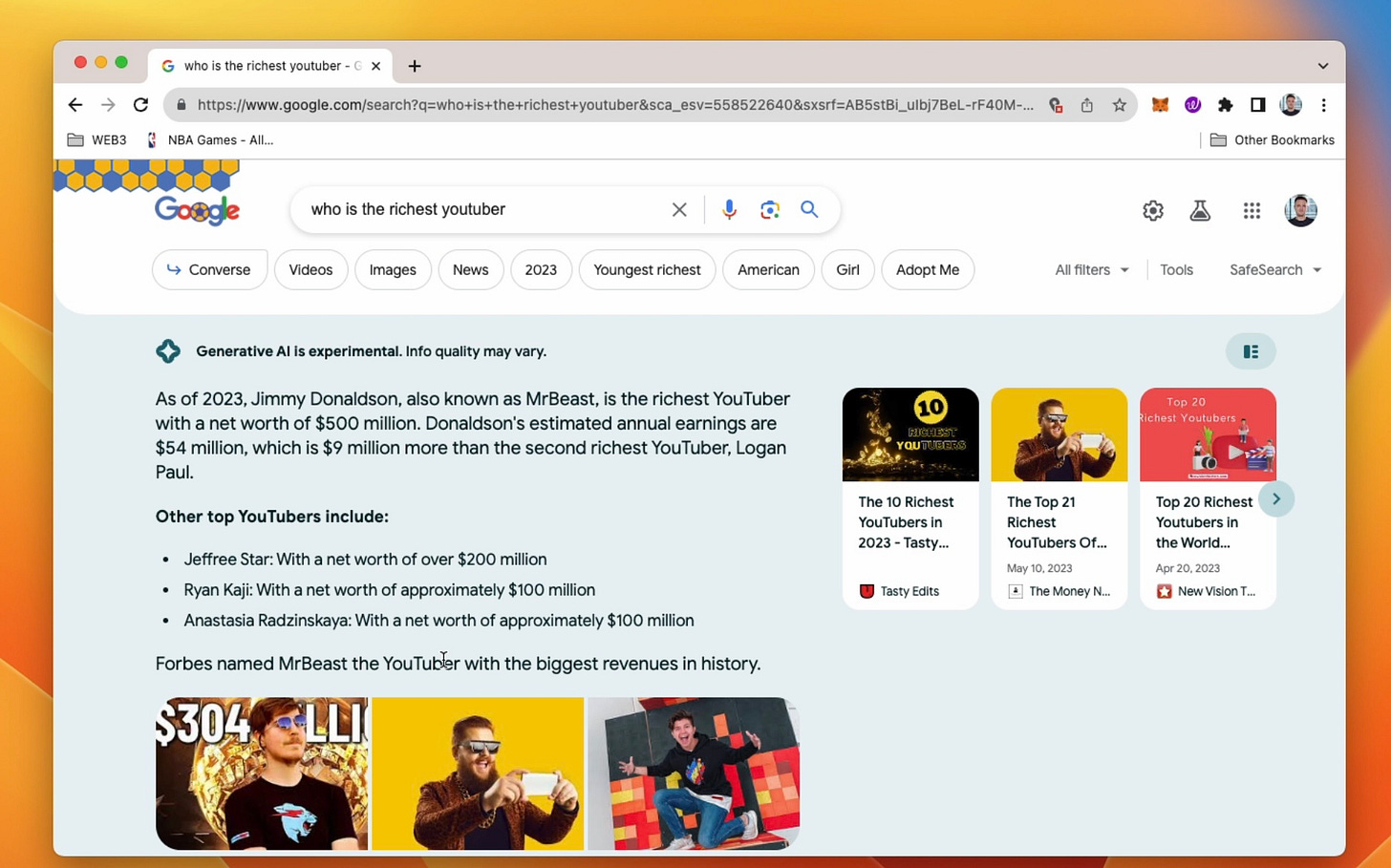
Task: Go to the Google home logo
Action: (197, 210)
